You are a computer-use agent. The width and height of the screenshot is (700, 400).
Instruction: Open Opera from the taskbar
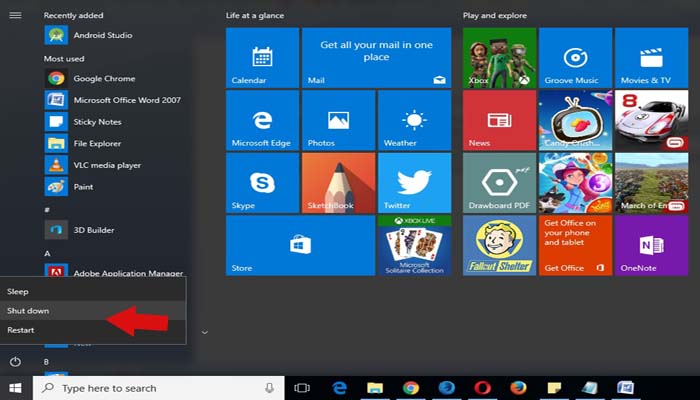[x=483, y=388]
